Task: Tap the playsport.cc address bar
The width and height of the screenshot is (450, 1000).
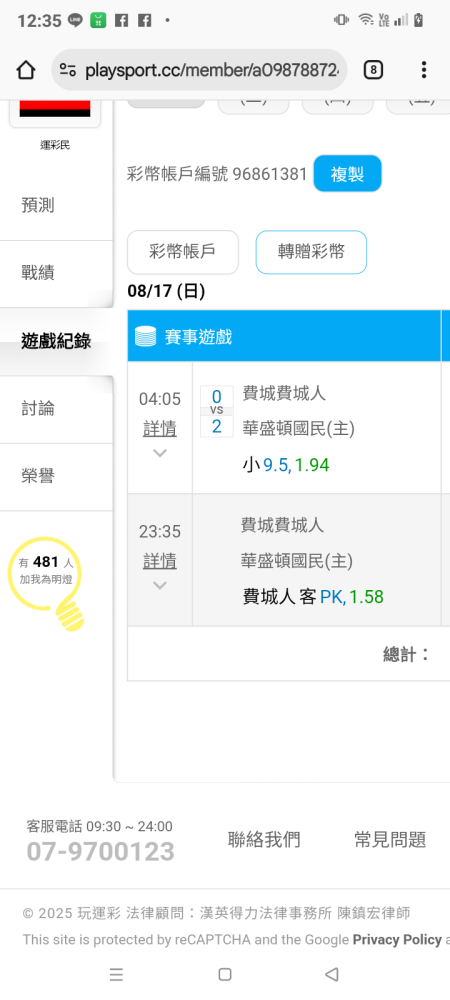Action: coord(199,70)
